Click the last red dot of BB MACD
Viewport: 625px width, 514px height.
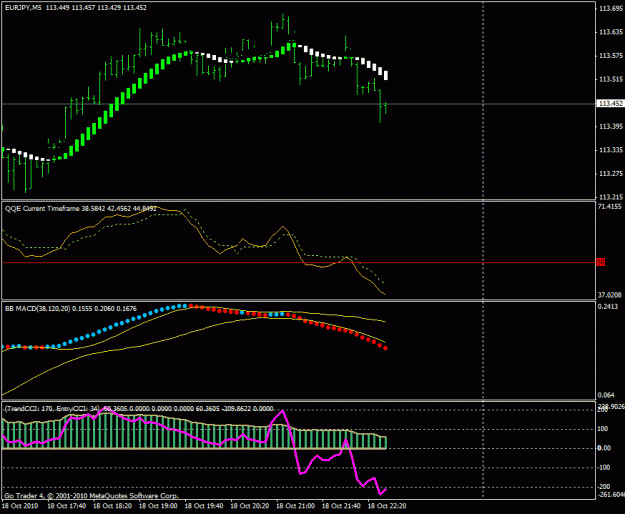coord(385,348)
